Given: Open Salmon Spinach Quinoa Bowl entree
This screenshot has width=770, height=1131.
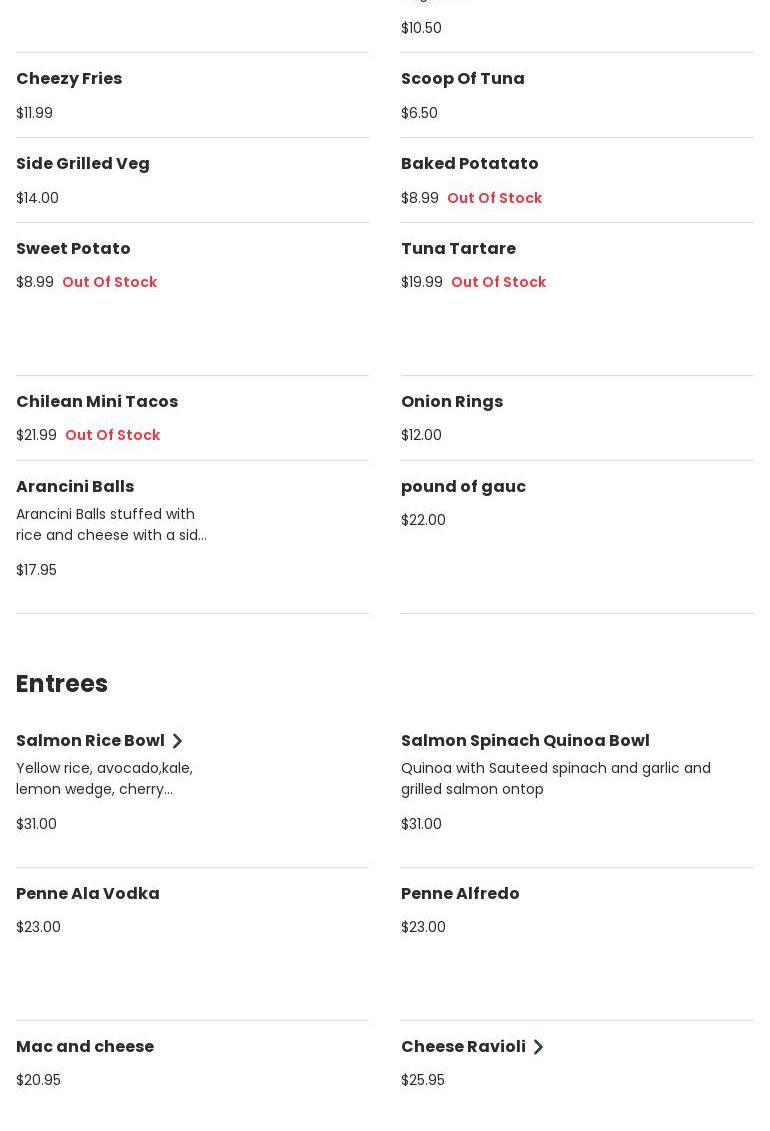Looking at the screenshot, I should [x=525, y=741].
